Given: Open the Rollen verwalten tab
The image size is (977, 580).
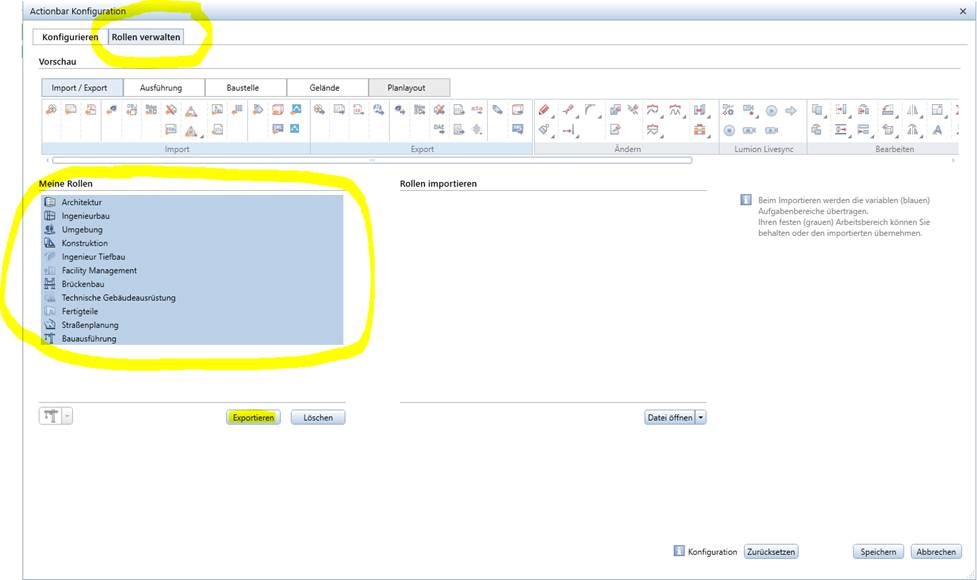Looking at the screenshot, I should [146, 37].
